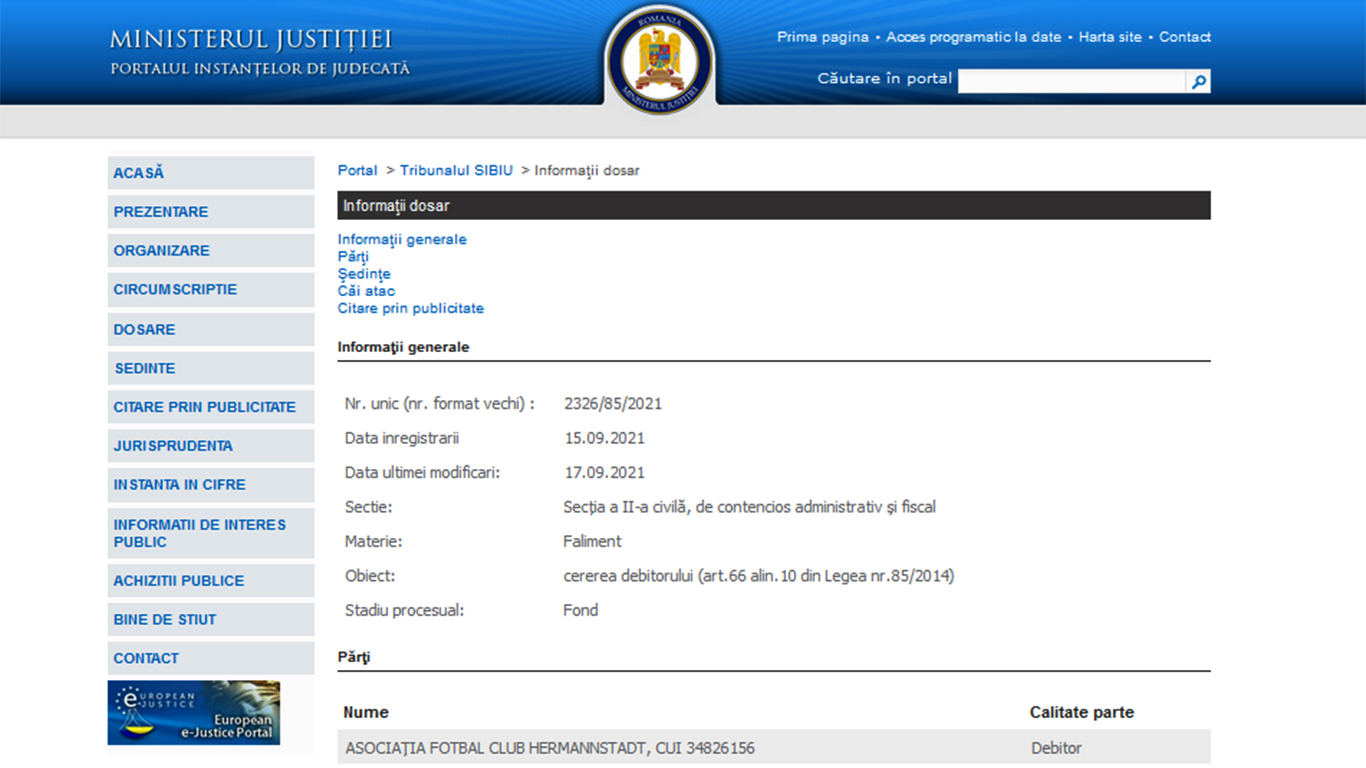The image size is (1366, 768).
Task: Click the Sectie label
Action: pyautogui.click(x=369, y=507)
